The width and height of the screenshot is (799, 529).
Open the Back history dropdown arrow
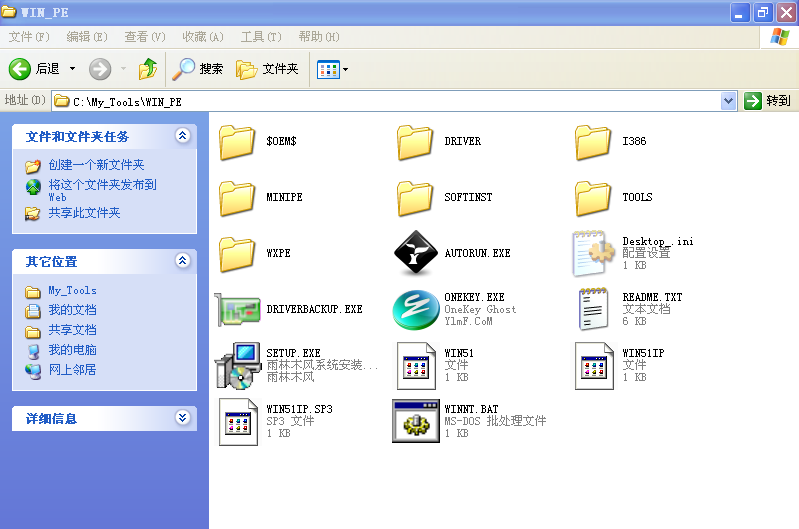(72, 68)
